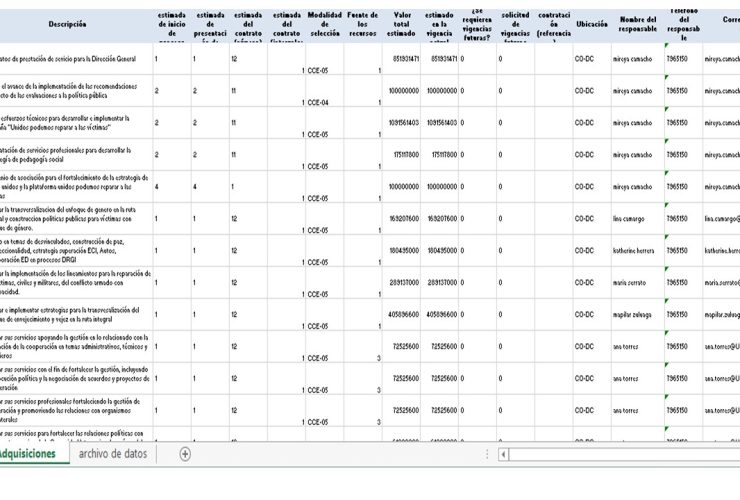Image resolution: width=740 pixels, height=500 pixels.
Task: Select the description mentioning 'evaluaciones a la política pública'
Action: click(76, 91)
